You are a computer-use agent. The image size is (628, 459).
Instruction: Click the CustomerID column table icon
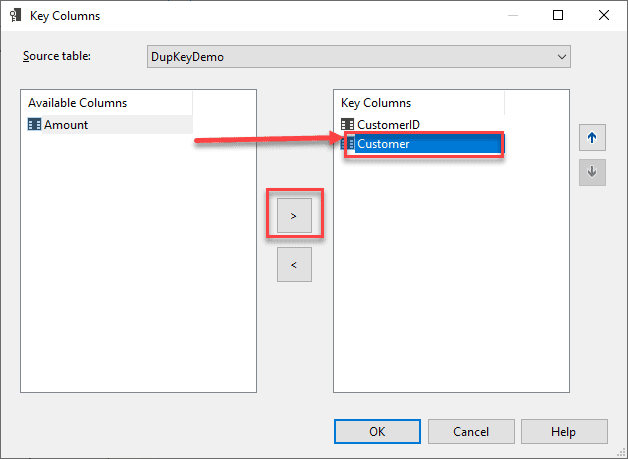tap(348, 125)
